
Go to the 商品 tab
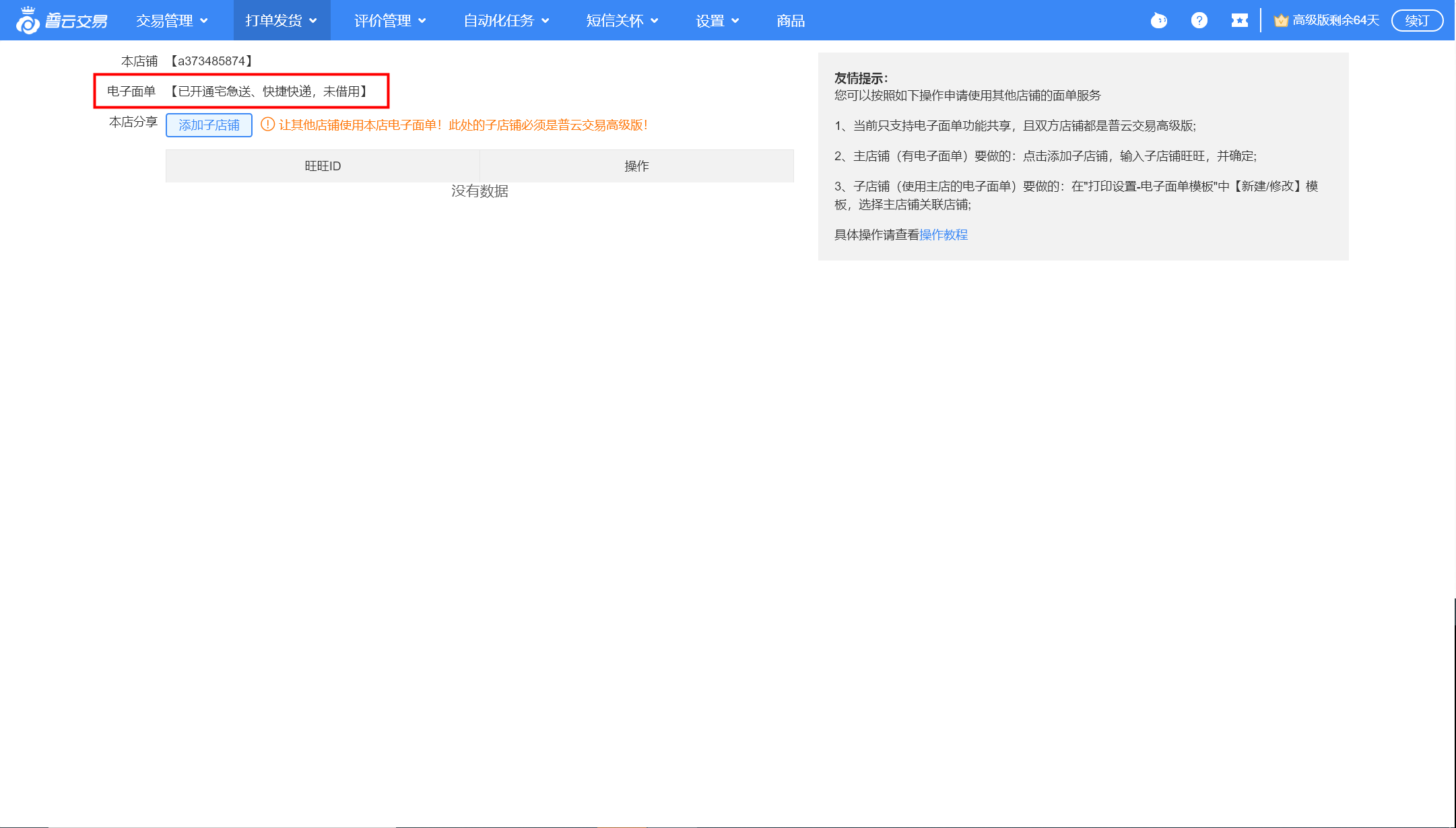(791, 21)
